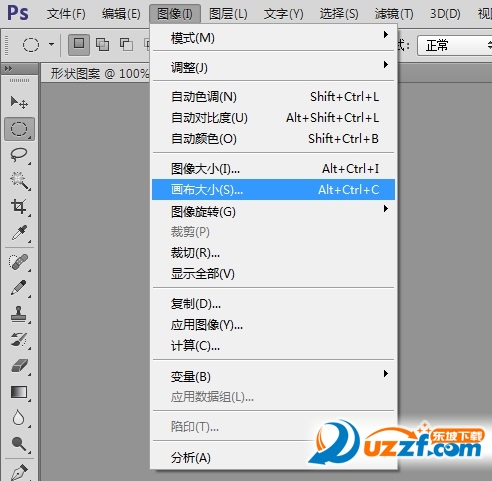Enable Add to Selection mode
The height and width of the screenshot is (481, 492).
tap(102, 44)
